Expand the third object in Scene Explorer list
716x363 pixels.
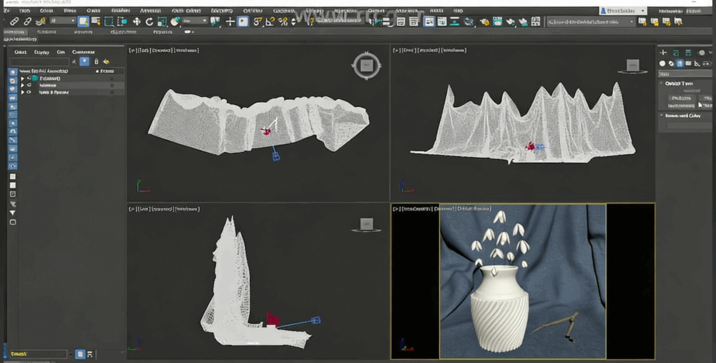click(x=22, y=92)
